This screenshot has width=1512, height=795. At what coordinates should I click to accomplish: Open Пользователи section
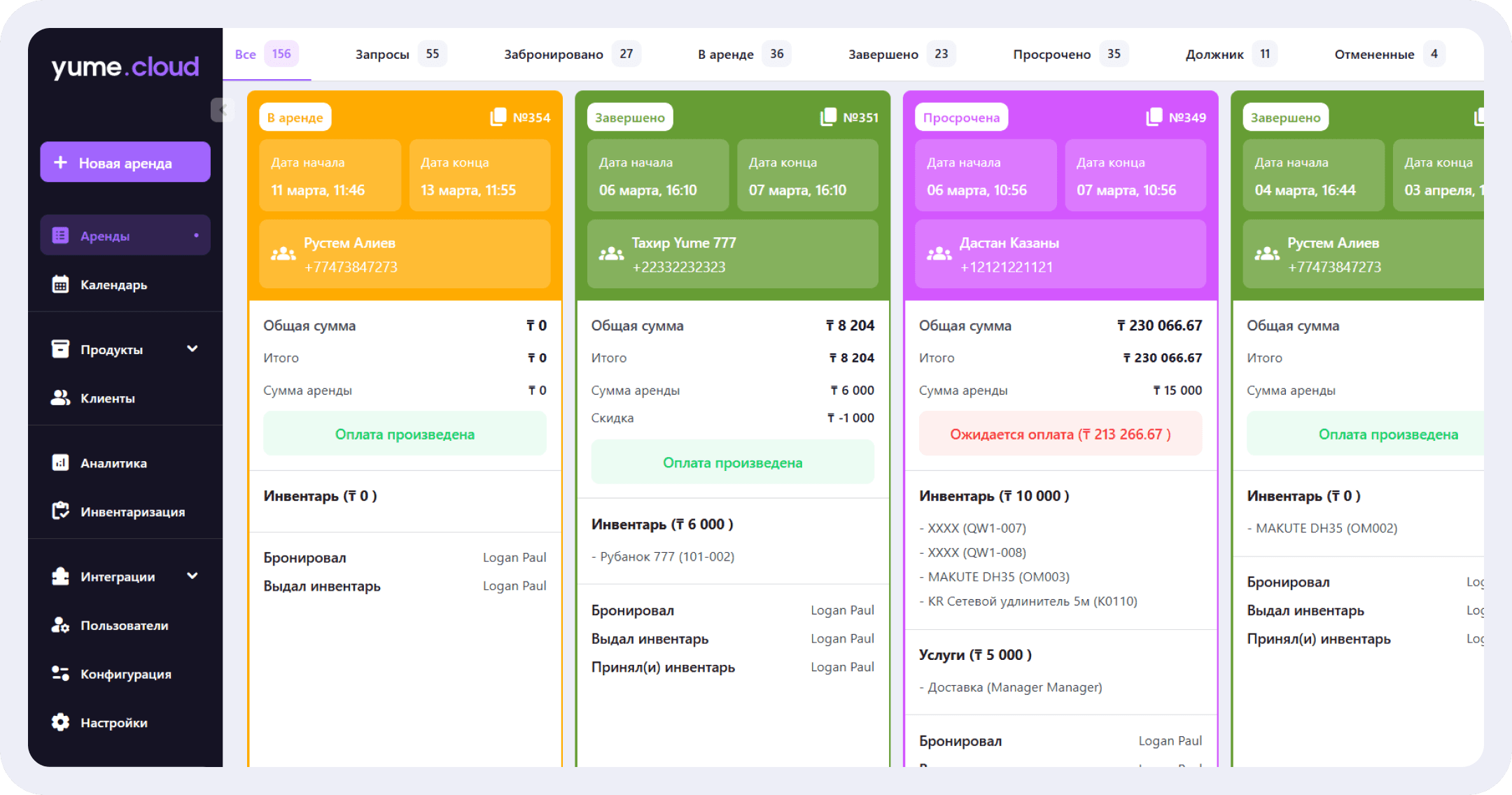click(125, 625)
